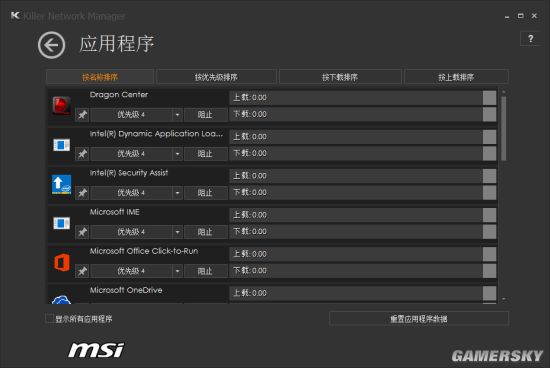Click Microsoft Office Click-to-Run upload bar handle
550x368 pixels.
(x=489, y=254)
